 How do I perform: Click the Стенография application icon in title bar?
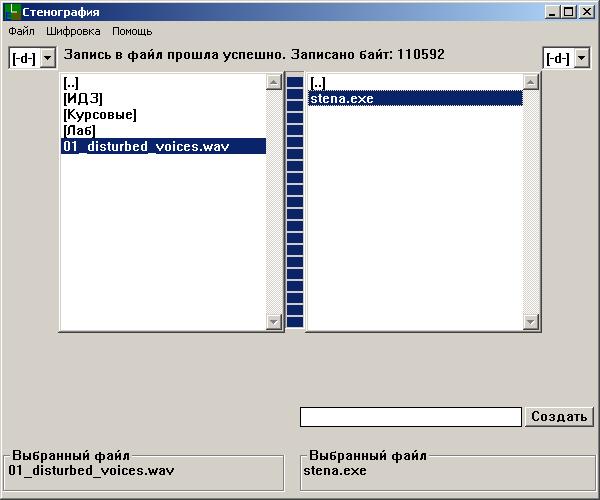click(x=13, y=12)
